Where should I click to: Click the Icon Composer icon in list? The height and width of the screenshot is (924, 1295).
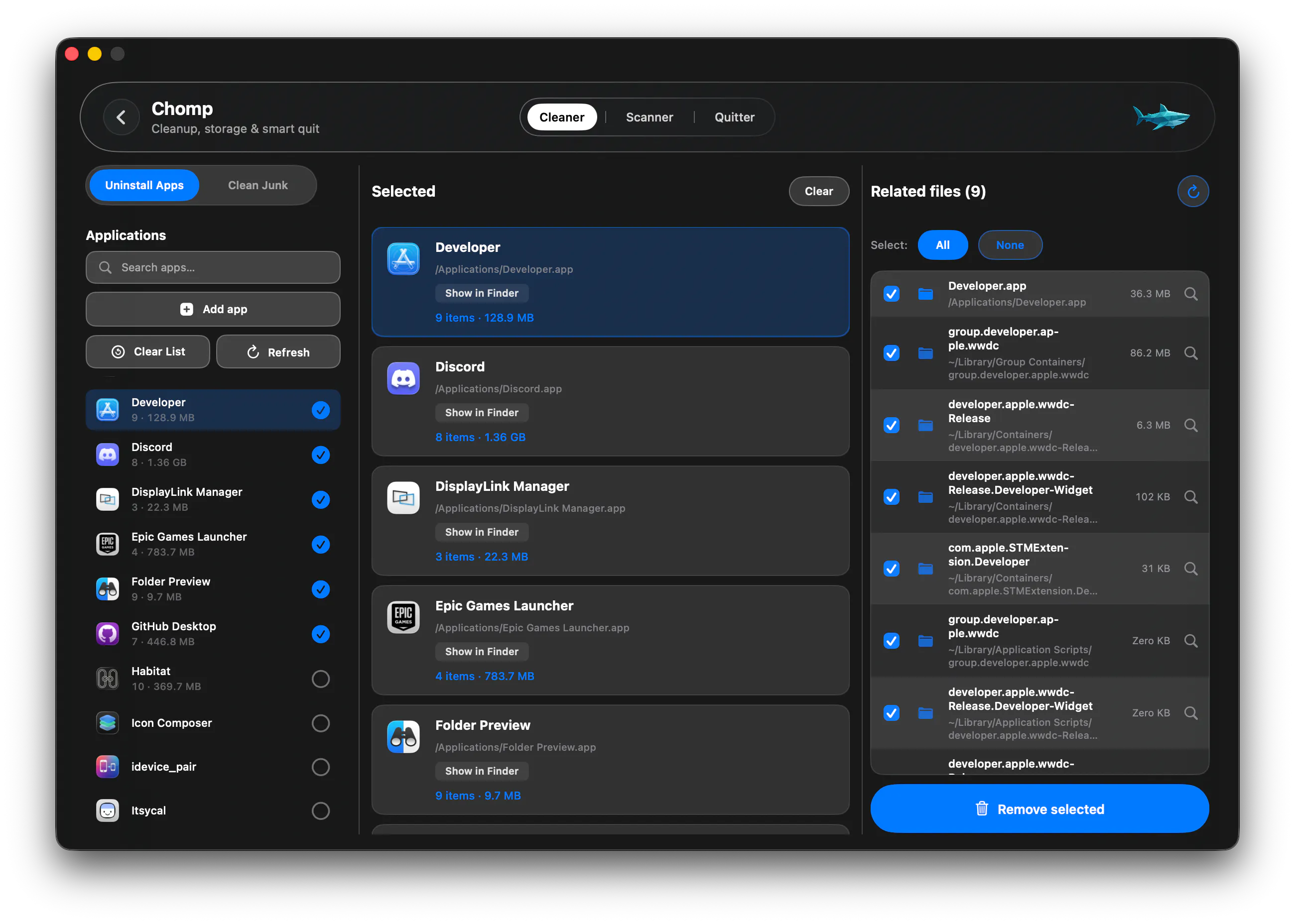pyautogui.click(x=108, y=723)
